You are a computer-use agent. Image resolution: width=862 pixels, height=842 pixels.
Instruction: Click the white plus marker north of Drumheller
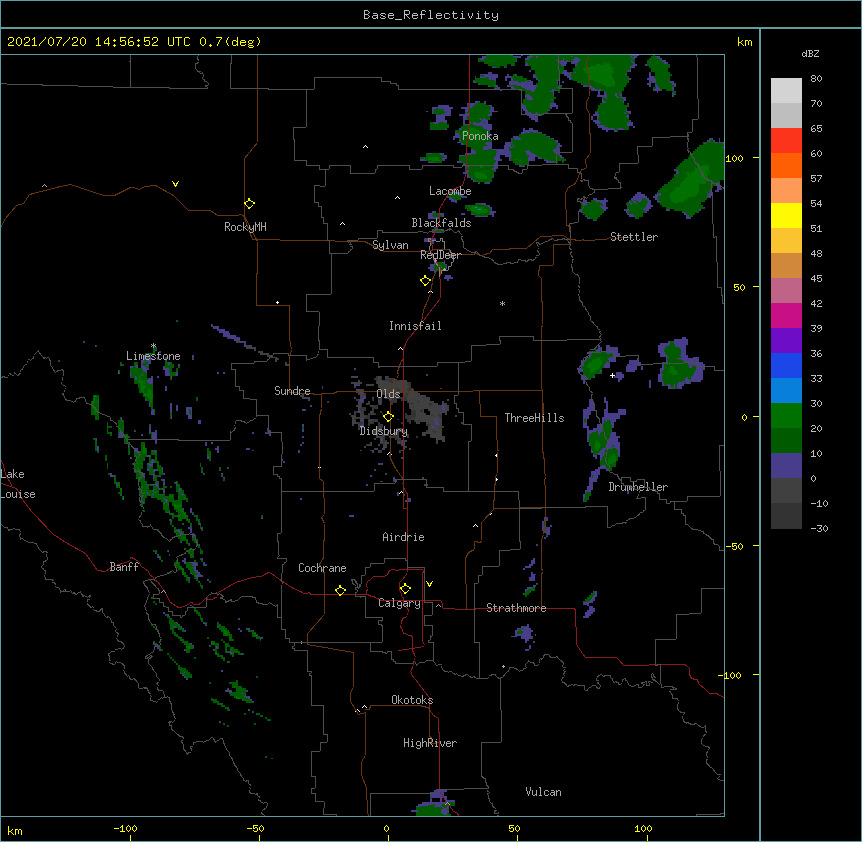(x=612, y=375)
